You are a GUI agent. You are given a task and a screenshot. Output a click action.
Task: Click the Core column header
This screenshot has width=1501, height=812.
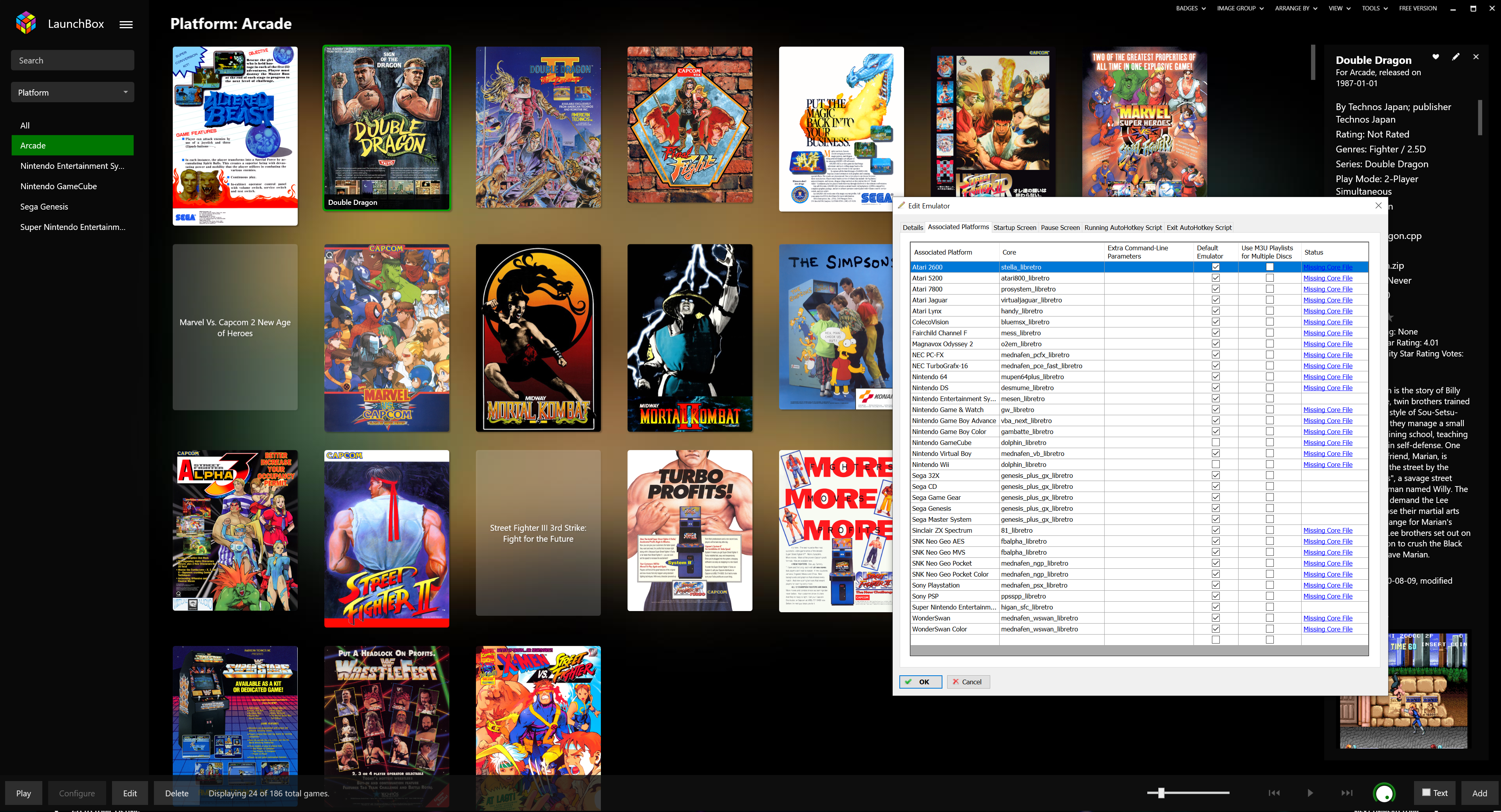[1052, 251]
